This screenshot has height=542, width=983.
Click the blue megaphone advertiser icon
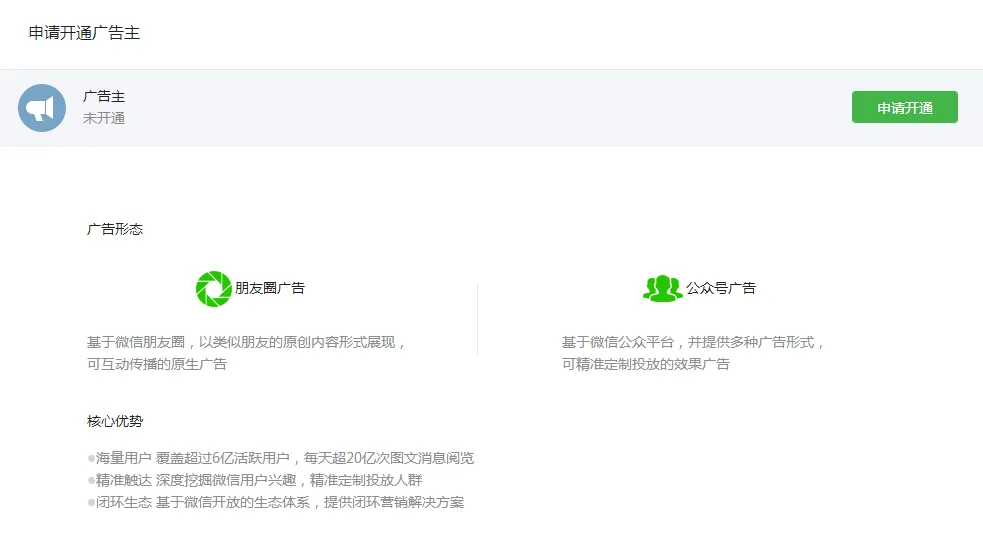click(42, 108)
